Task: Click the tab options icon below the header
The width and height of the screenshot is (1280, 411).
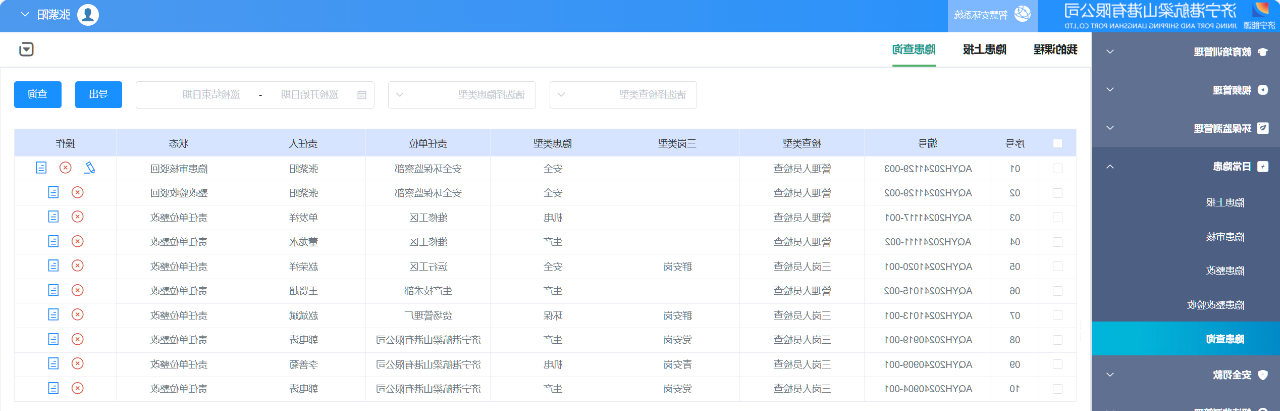Action: (26, 49)
